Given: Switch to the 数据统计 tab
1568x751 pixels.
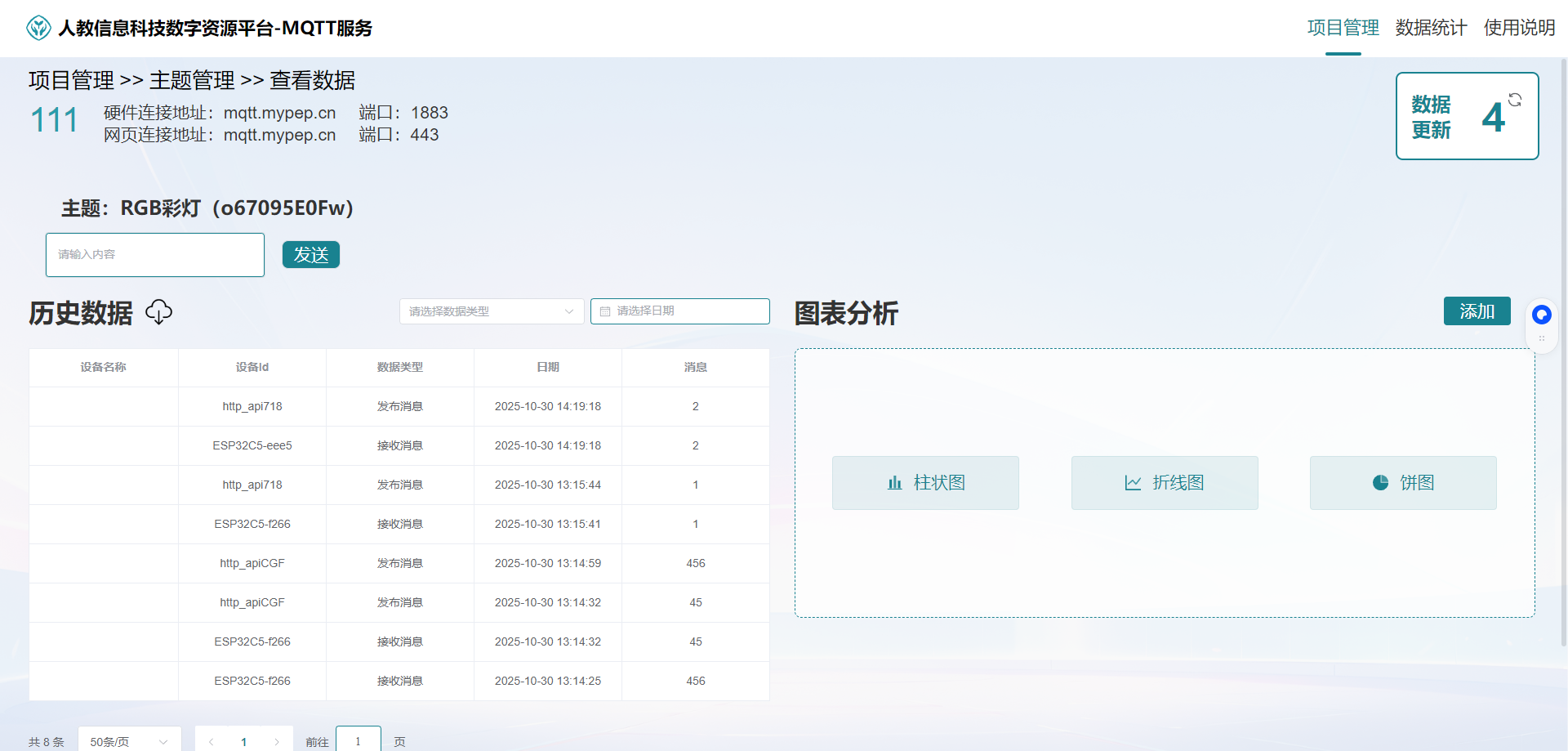Looking at the screenshot, I should coord(1430,27).
